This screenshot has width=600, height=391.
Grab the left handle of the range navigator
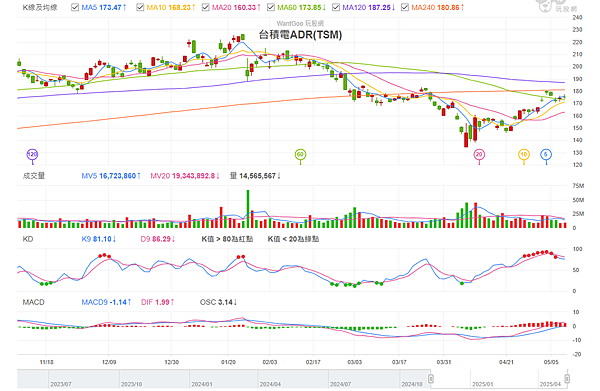point(431,379)
